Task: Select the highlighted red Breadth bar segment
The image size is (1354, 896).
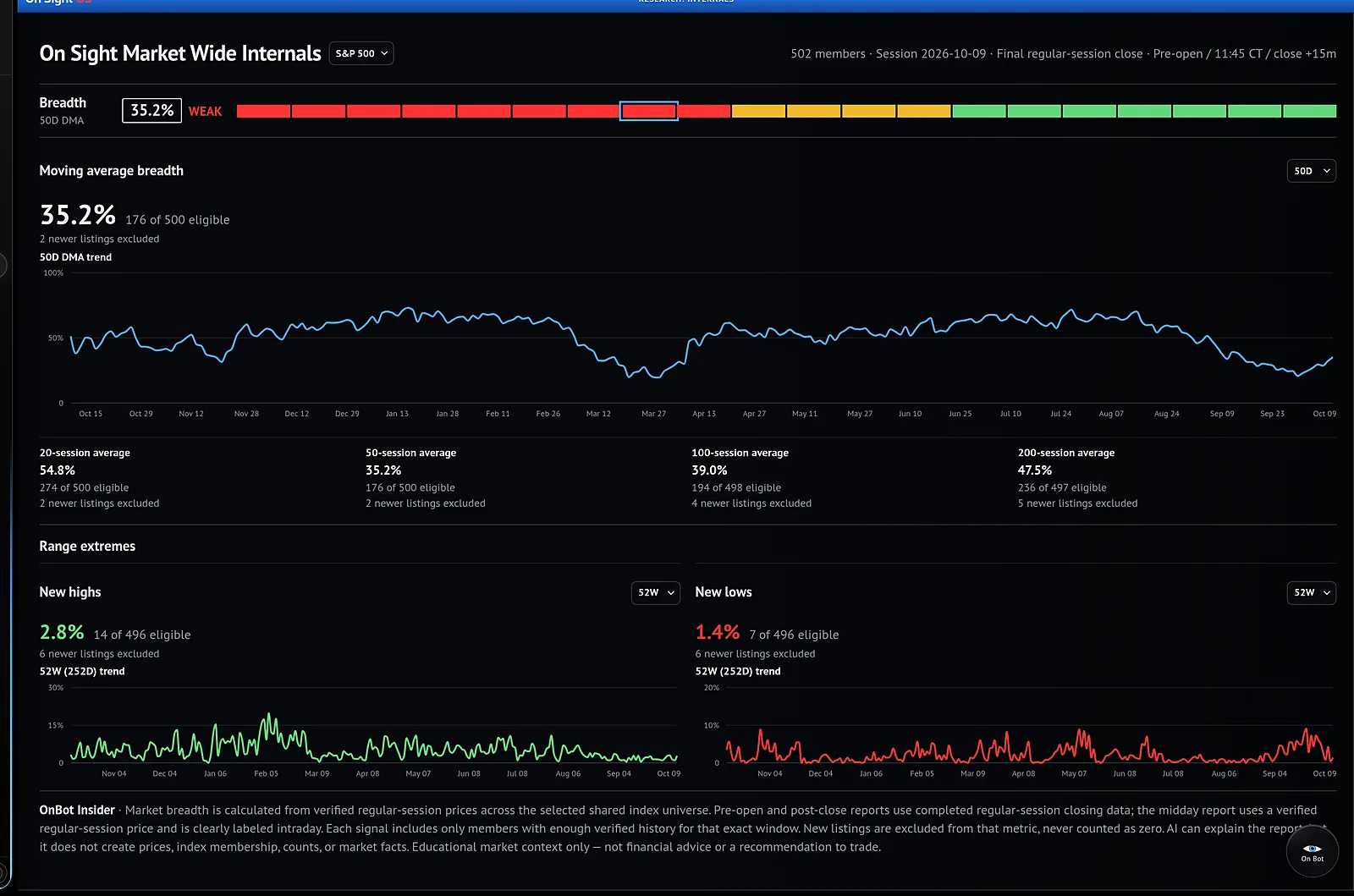Action: [x=649, y=111]
